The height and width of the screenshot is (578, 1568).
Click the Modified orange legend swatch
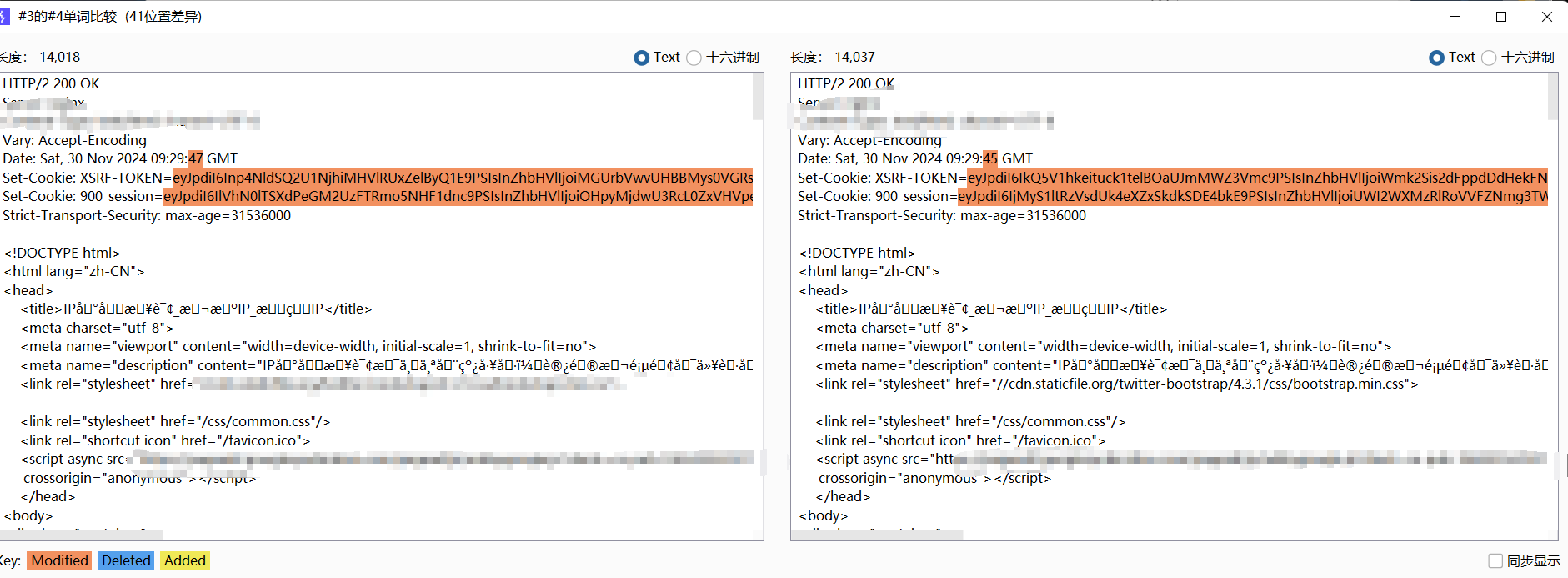(60, 560)
